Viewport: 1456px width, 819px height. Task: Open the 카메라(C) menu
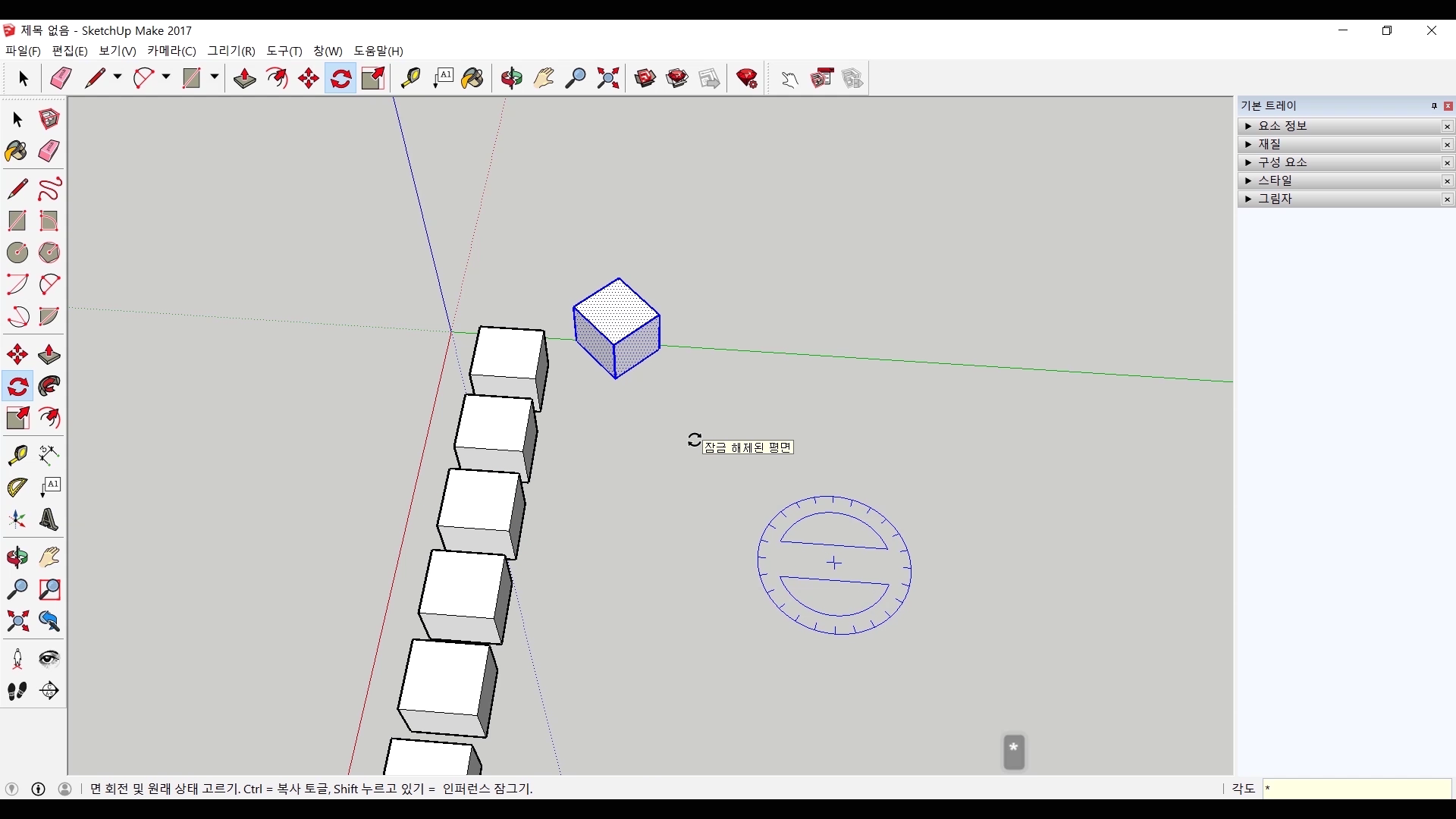[x=171, y=51]
